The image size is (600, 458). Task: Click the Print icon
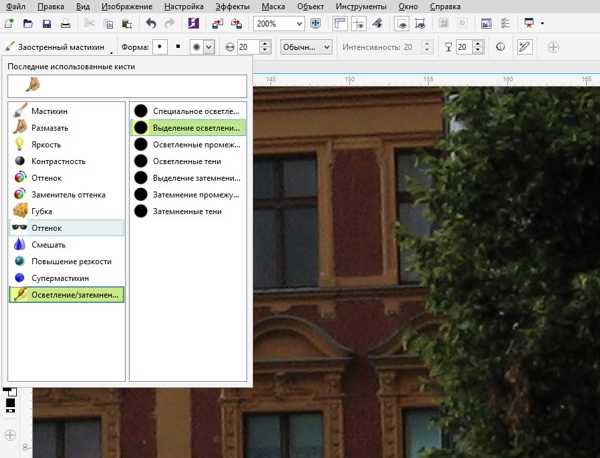pos(65,24)
